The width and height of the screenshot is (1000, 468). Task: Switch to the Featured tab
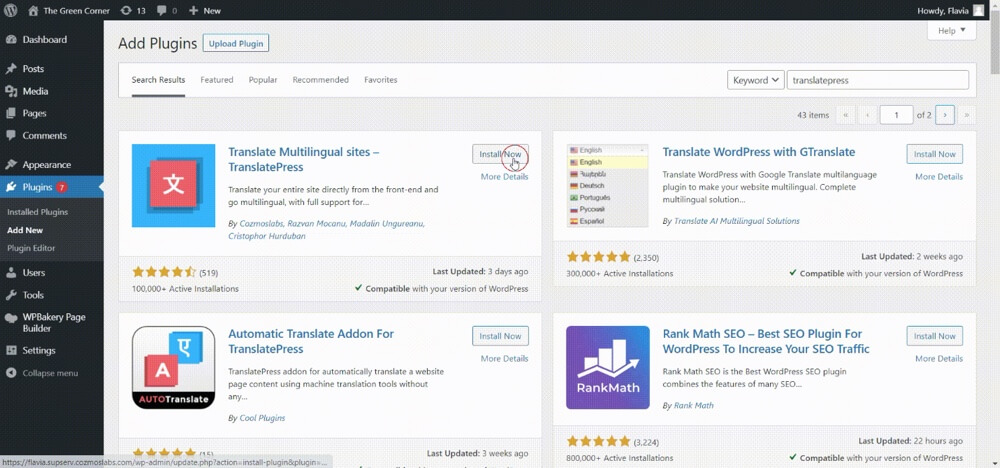pos(216,80)
